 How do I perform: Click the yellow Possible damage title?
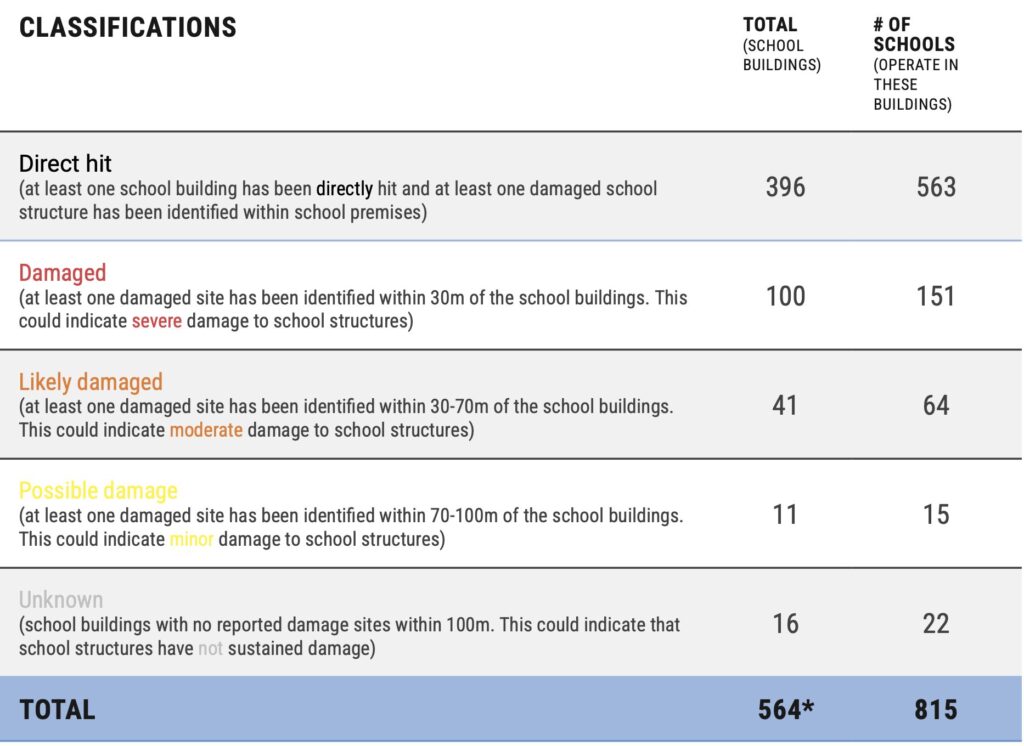(x=98, y=491)
